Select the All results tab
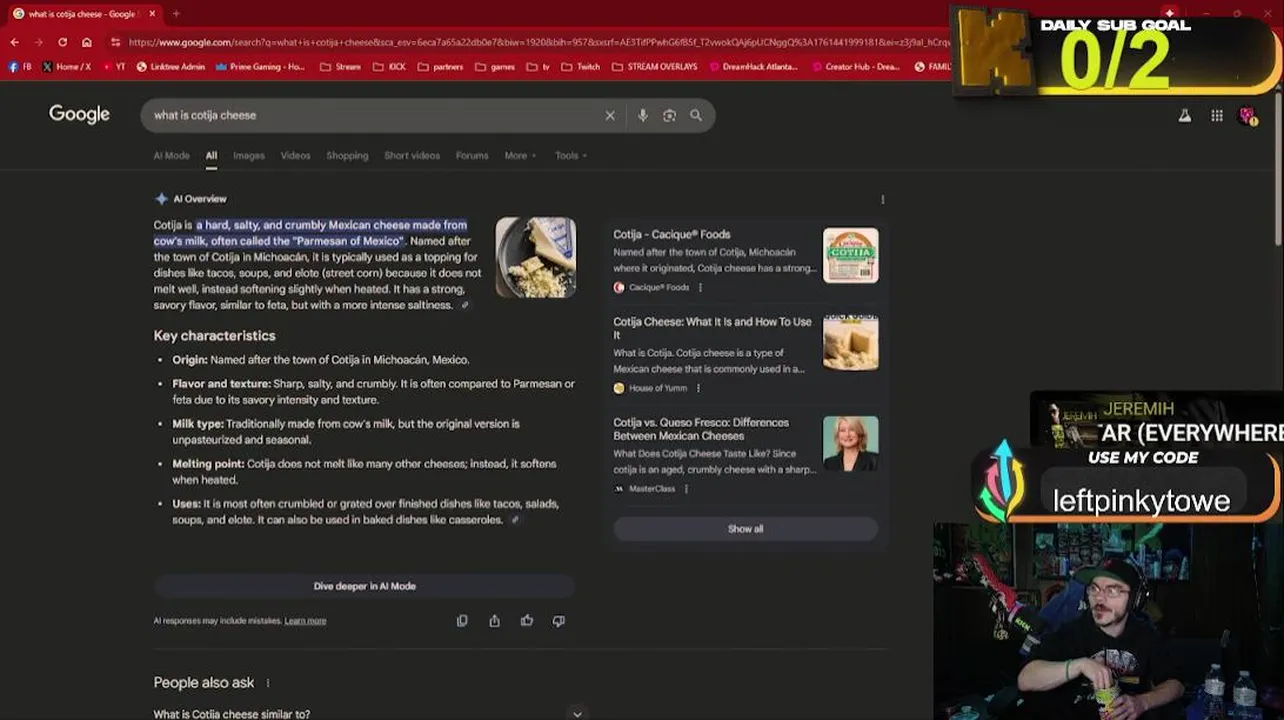Viewport: 1284px width, 720px height. point(211,156)
